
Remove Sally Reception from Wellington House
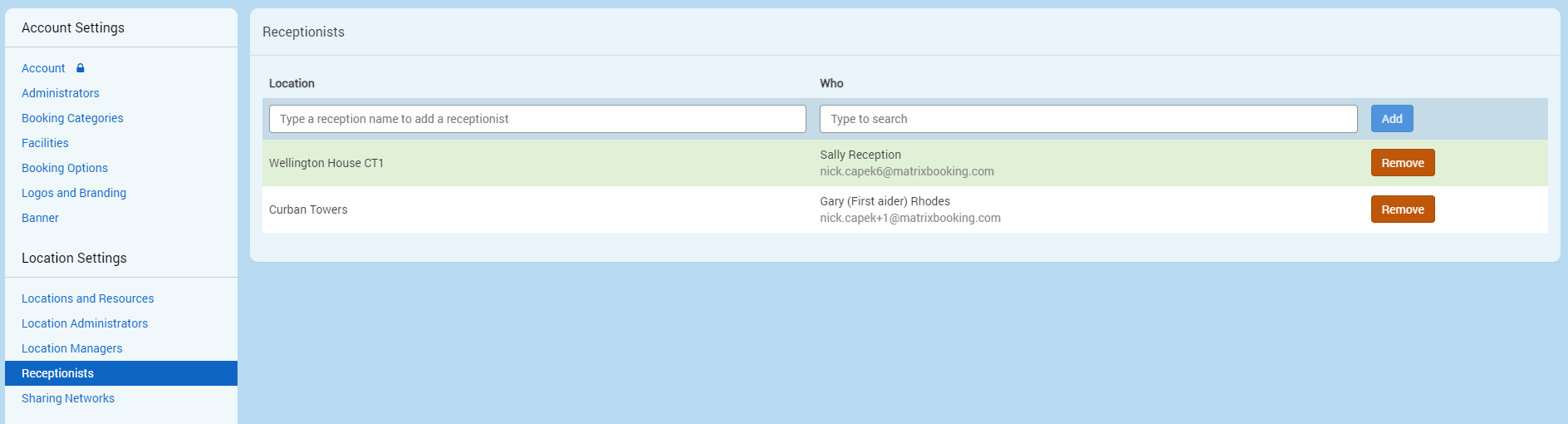click(1402, 163)
